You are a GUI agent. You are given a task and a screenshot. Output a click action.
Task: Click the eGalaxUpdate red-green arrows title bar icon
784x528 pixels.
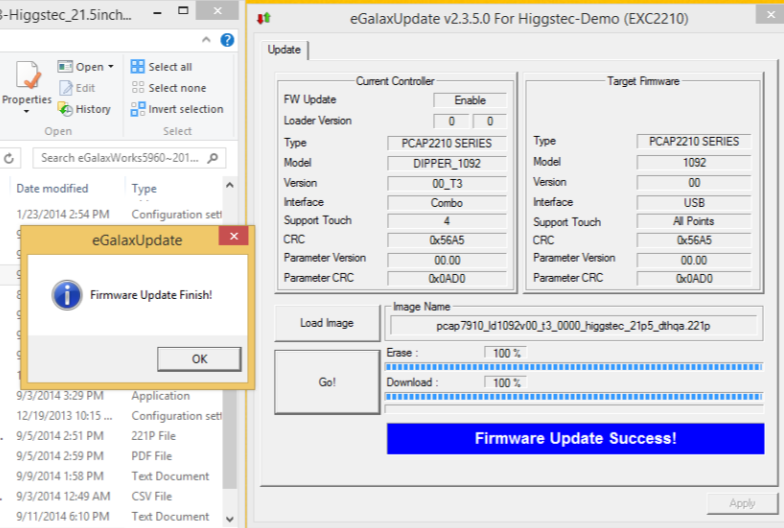pyautogui.click(x=264, y=19)
